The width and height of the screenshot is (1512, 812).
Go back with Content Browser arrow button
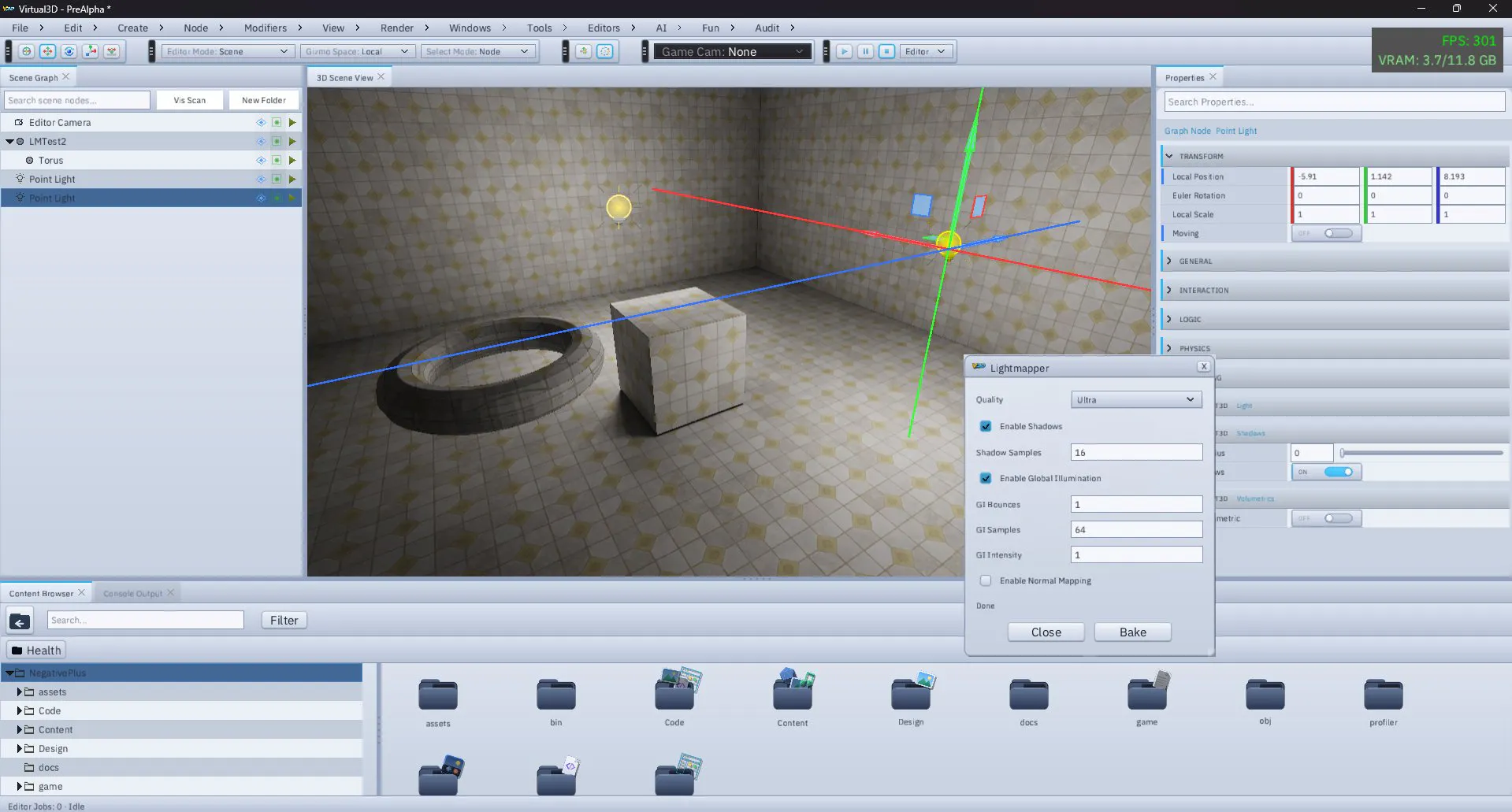click(x=20, y=621)
